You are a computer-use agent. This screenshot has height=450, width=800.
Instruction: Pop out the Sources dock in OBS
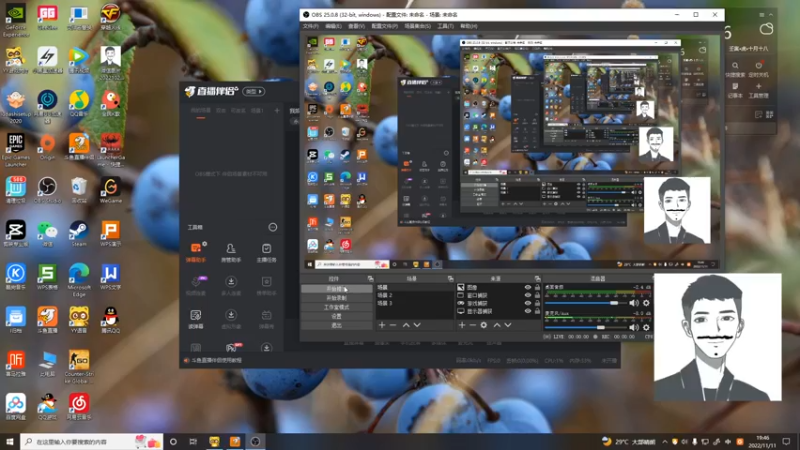point(537,279)
